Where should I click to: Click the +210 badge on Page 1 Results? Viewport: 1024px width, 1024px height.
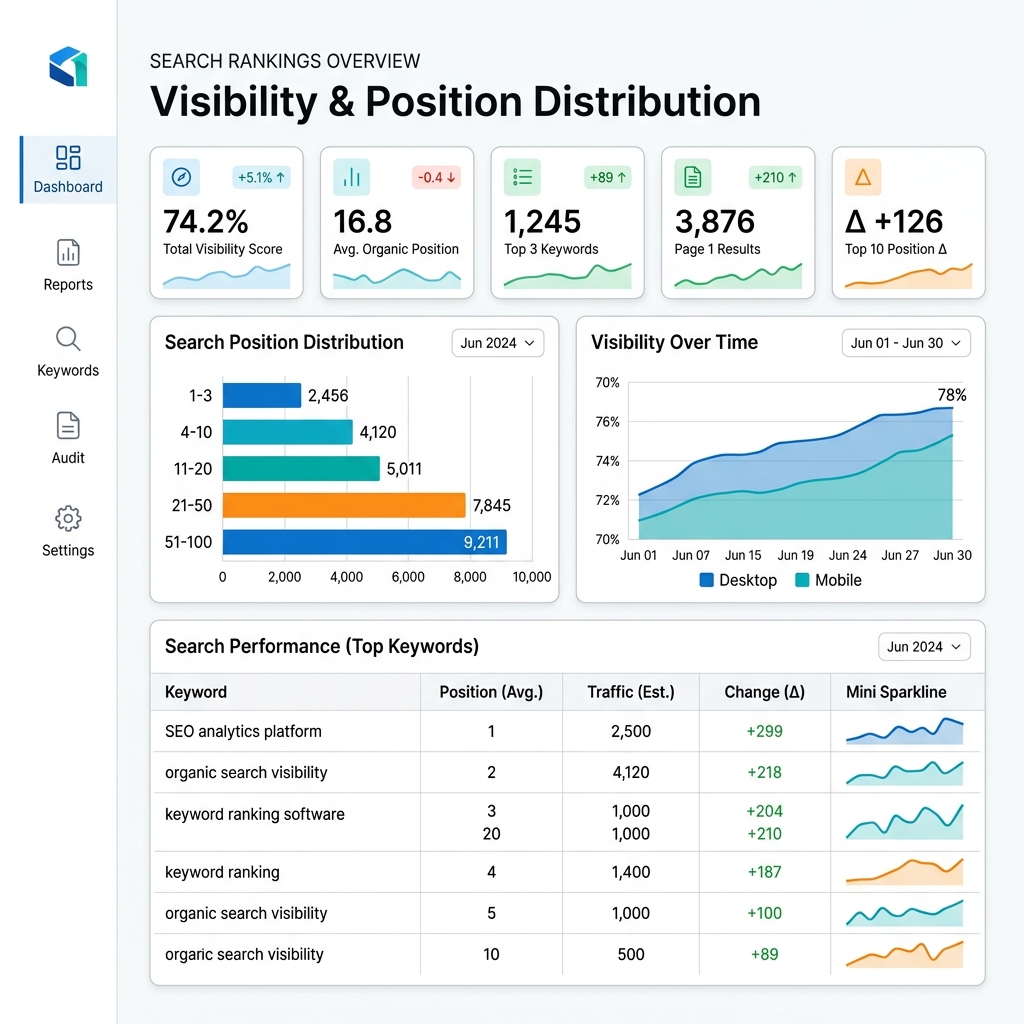click(775, 178)
